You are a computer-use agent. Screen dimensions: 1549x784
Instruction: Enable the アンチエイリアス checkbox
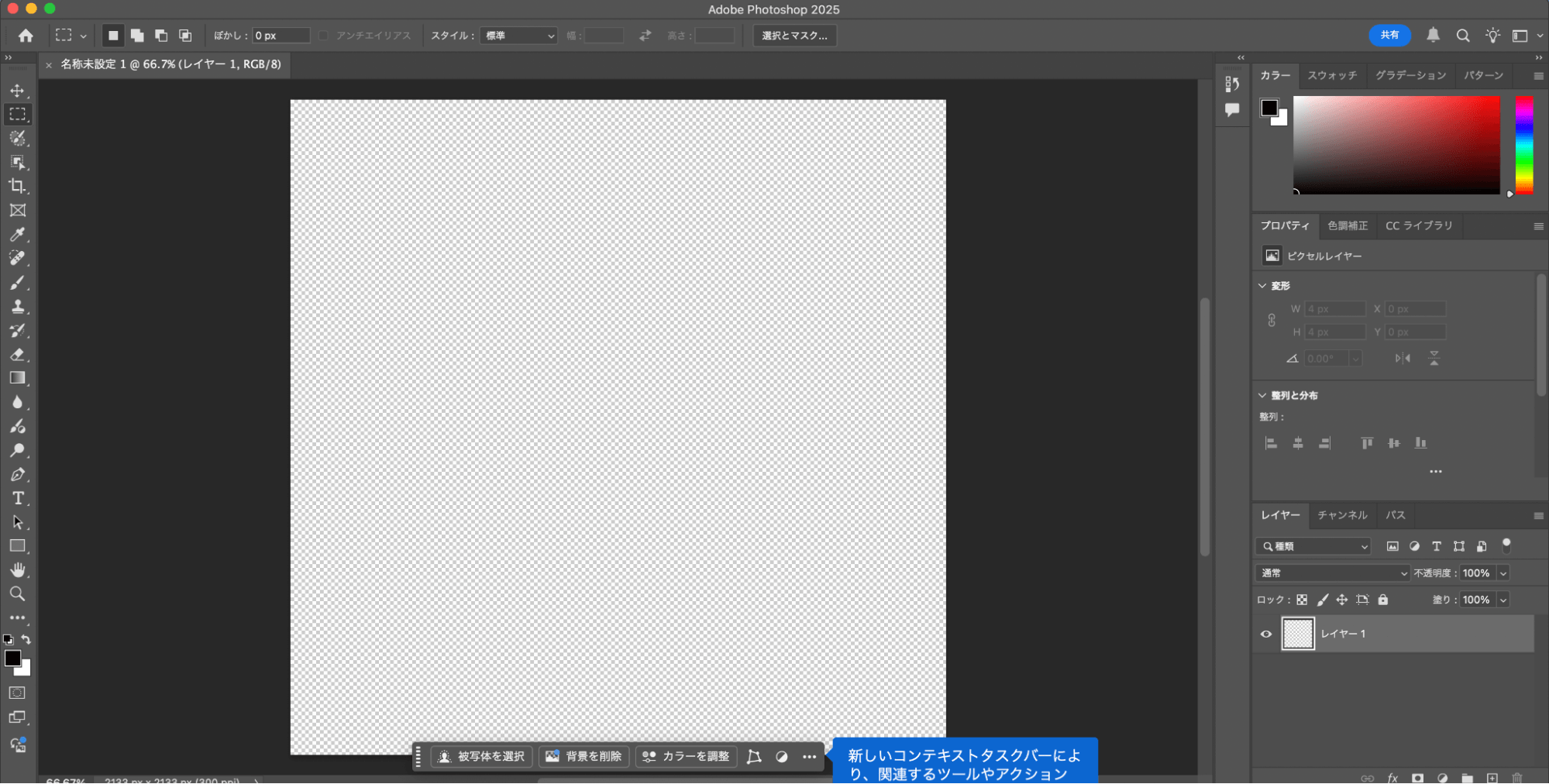pyautogui.click(x=323, y=36)
